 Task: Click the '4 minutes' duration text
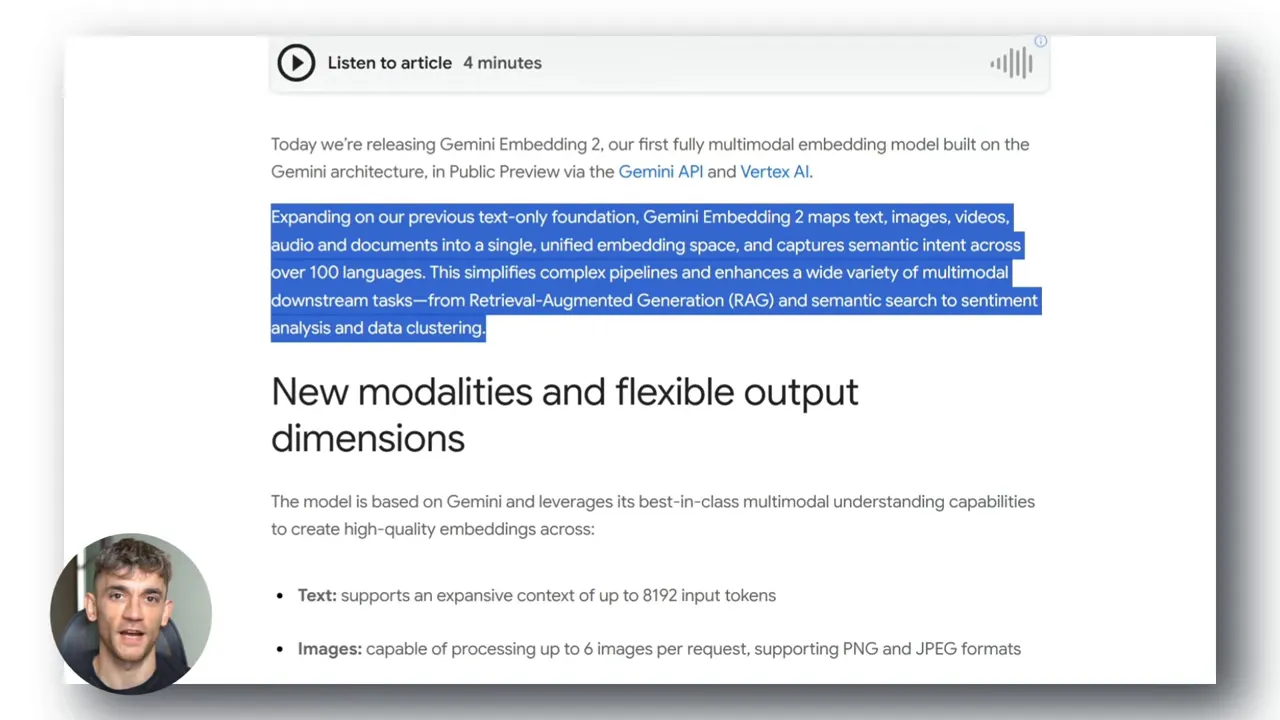pos(502,63)
